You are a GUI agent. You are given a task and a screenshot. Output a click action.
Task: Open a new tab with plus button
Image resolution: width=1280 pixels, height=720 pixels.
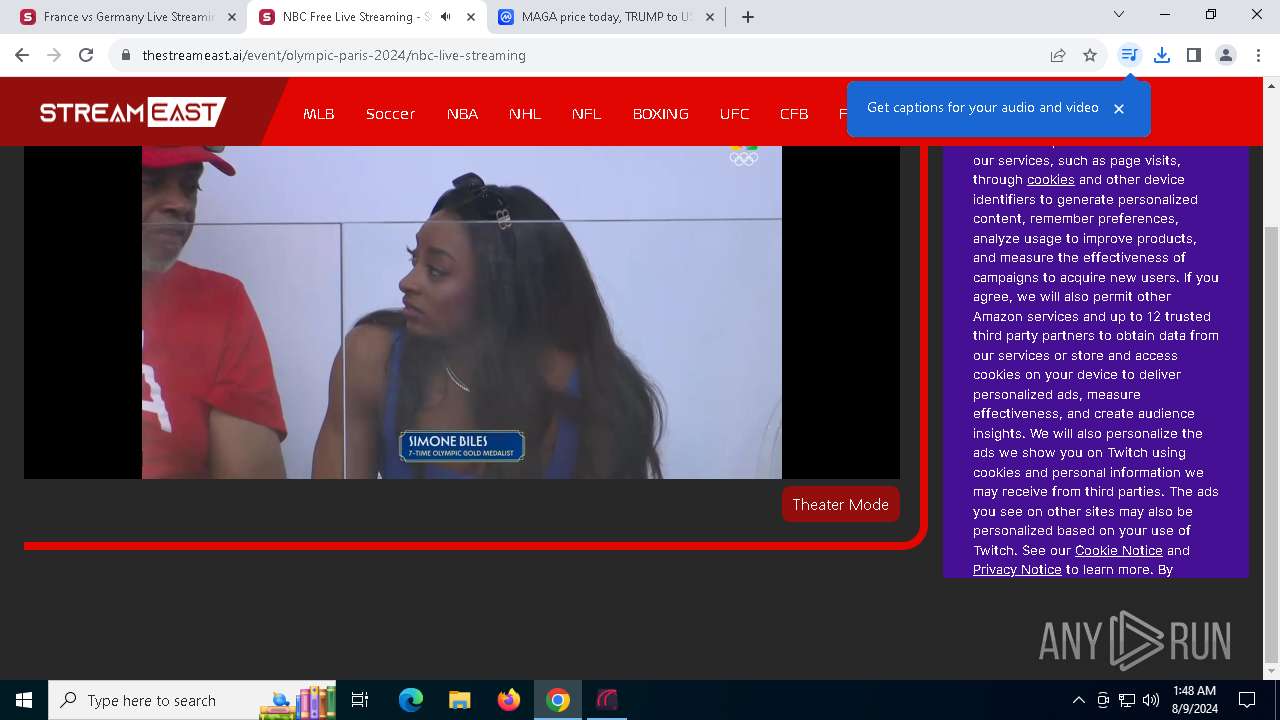(x=748, y=17)
